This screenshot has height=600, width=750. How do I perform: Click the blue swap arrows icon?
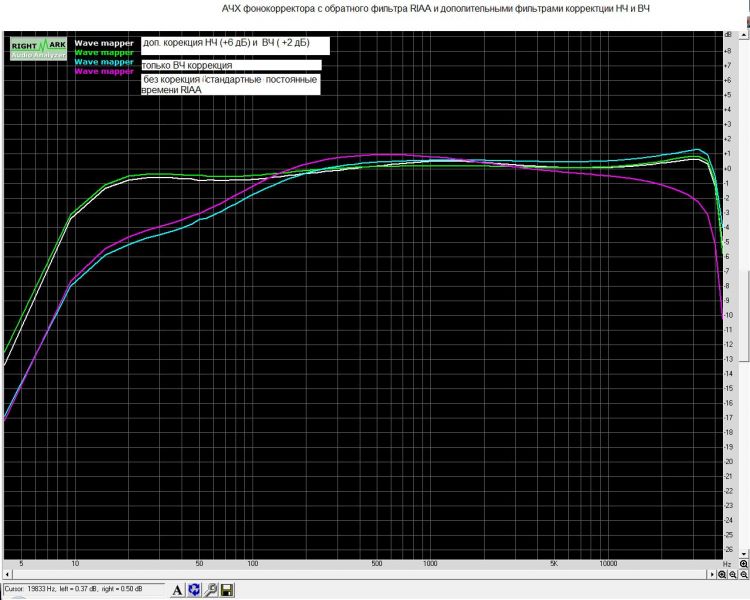[194, 590]
